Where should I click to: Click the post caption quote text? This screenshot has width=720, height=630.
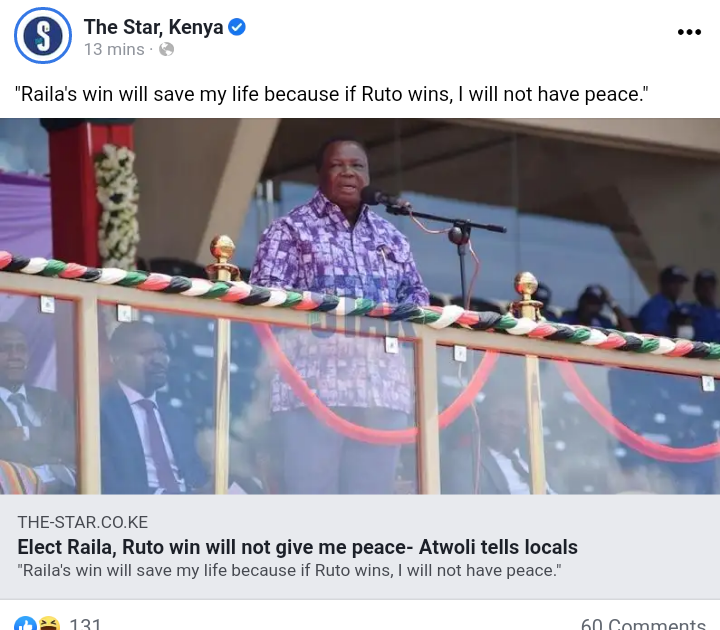click(x=332, y=94)
